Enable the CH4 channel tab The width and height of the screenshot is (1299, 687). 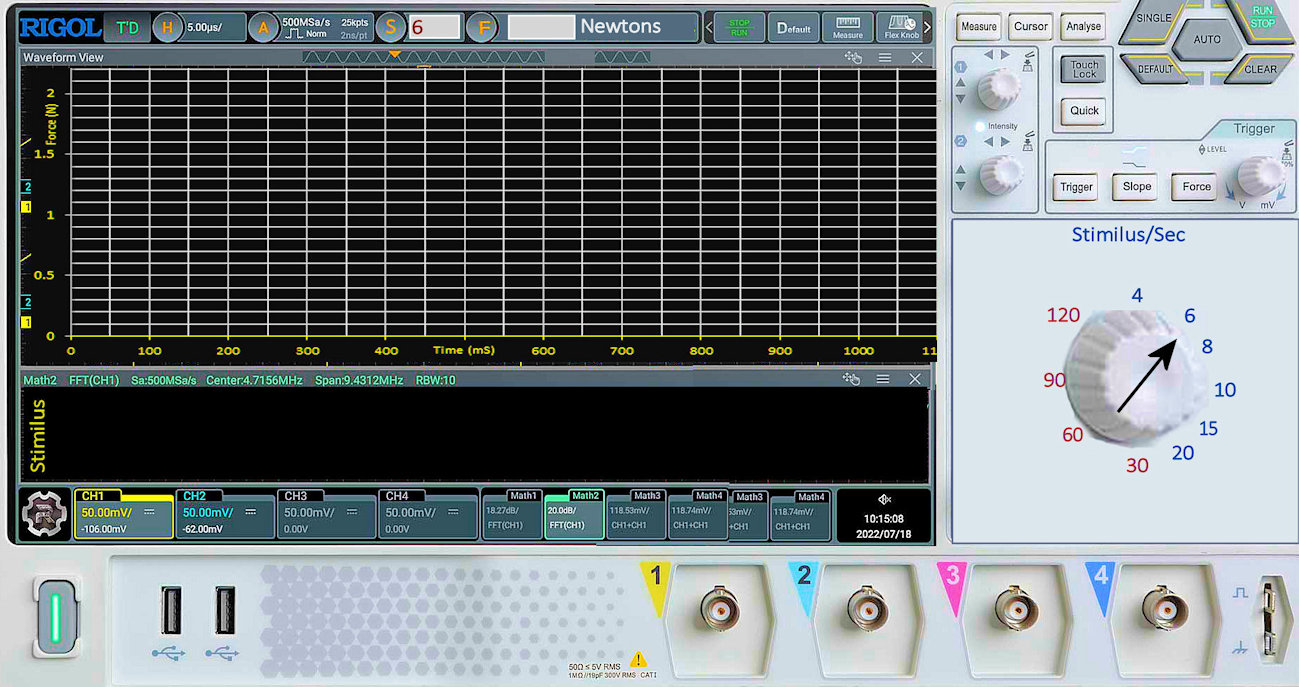428,514
